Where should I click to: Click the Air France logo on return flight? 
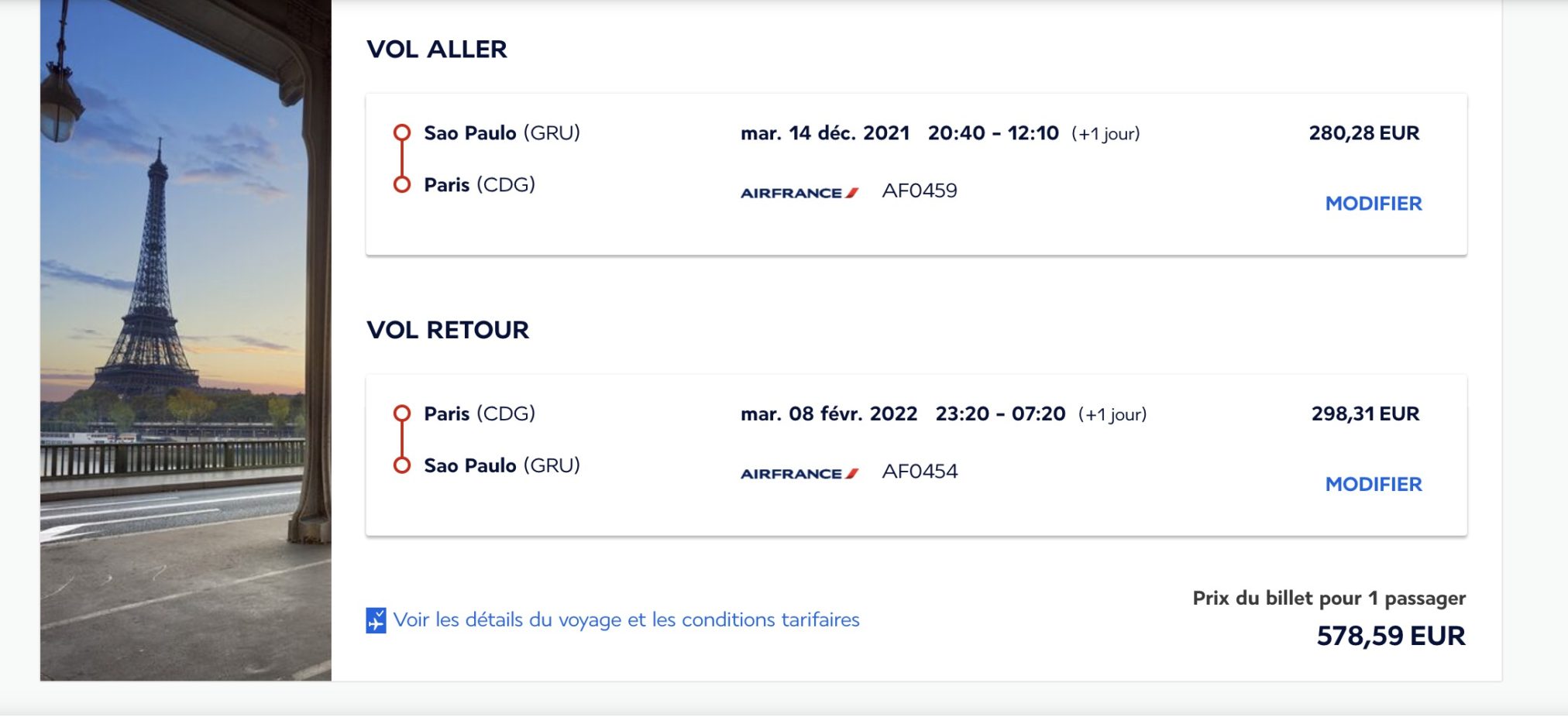coord(799,474)
